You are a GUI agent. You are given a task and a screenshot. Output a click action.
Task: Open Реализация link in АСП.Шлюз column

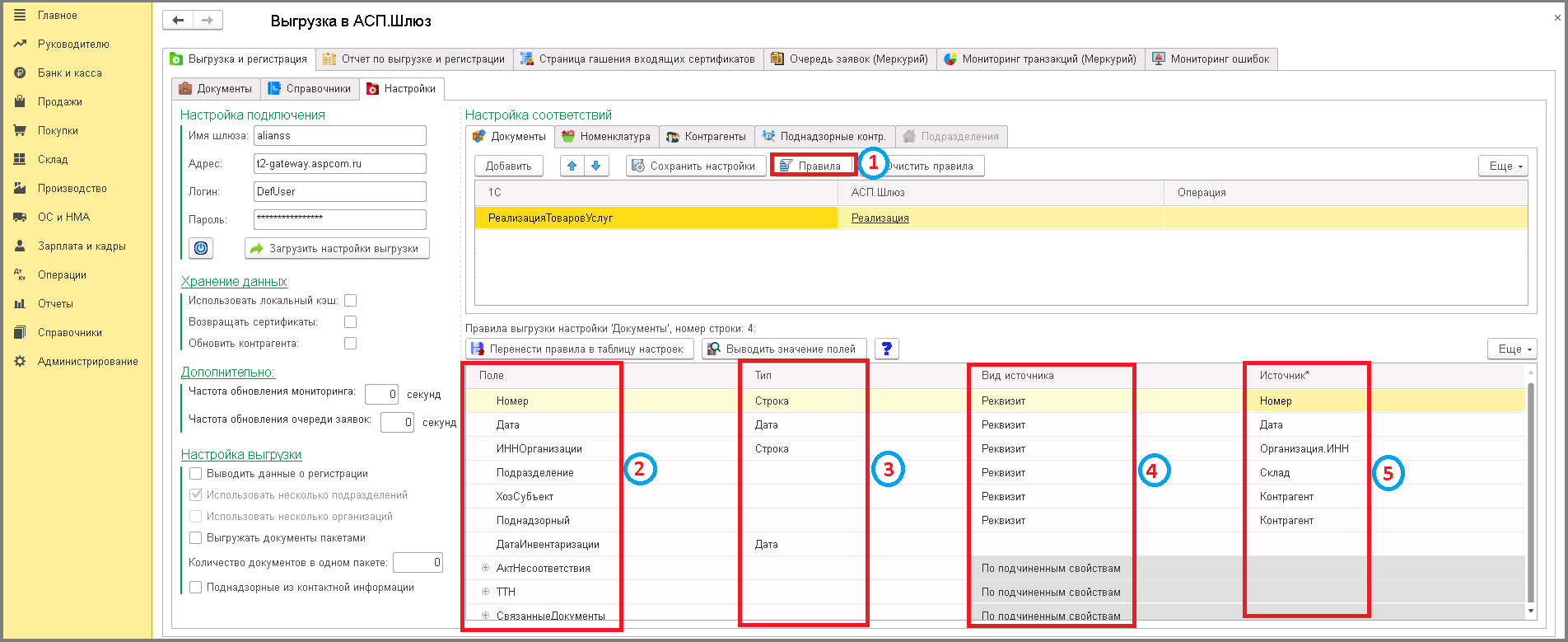(x=880, y=218)
